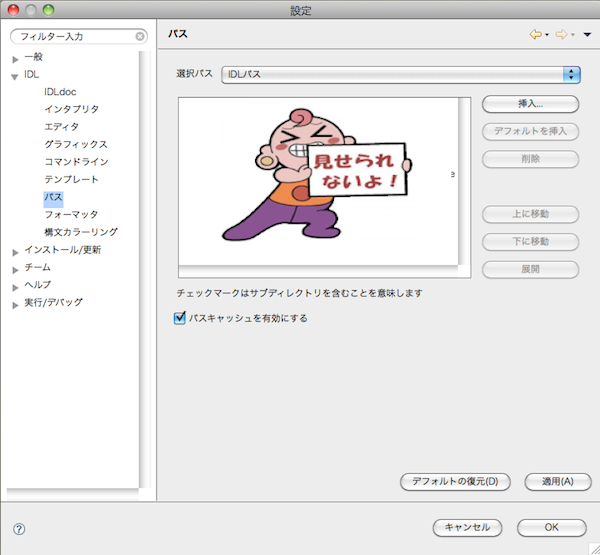Click the 削除 button
Image resolution: width=600 pixels, height=555 pixels.
(530, 159)
